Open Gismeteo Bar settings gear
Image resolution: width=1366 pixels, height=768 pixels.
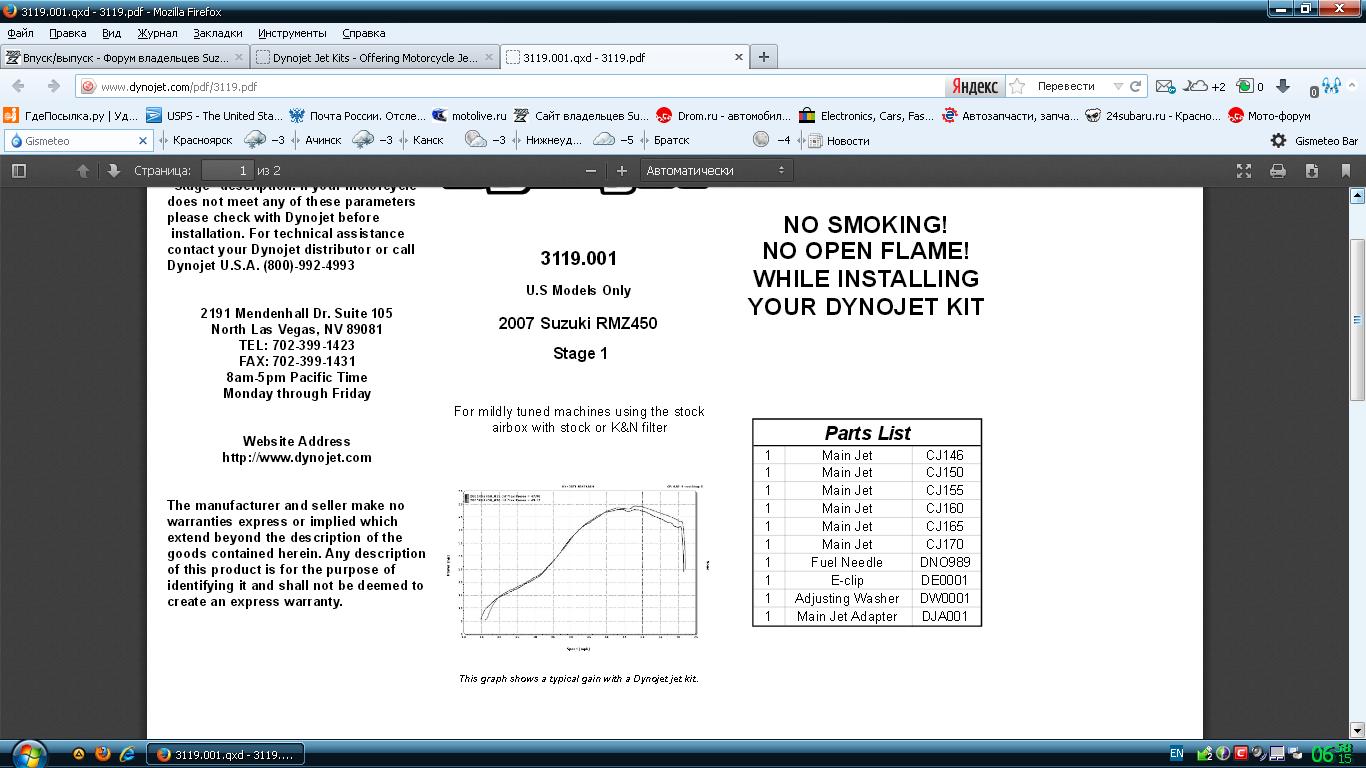pos(1278,141)
